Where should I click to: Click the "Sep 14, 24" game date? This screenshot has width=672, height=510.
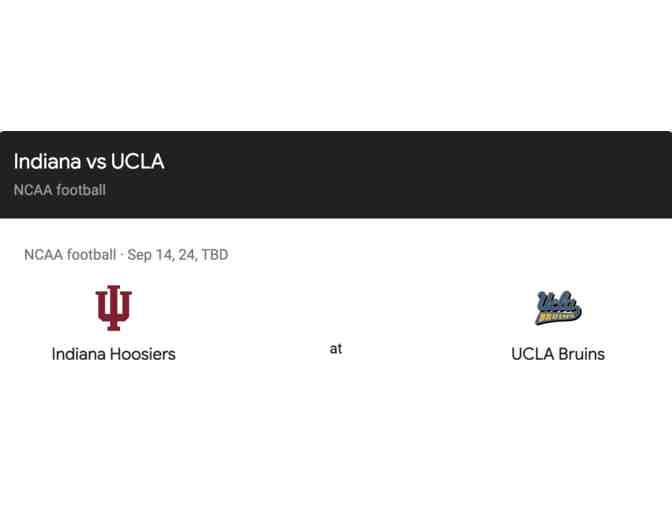(160, 255)
